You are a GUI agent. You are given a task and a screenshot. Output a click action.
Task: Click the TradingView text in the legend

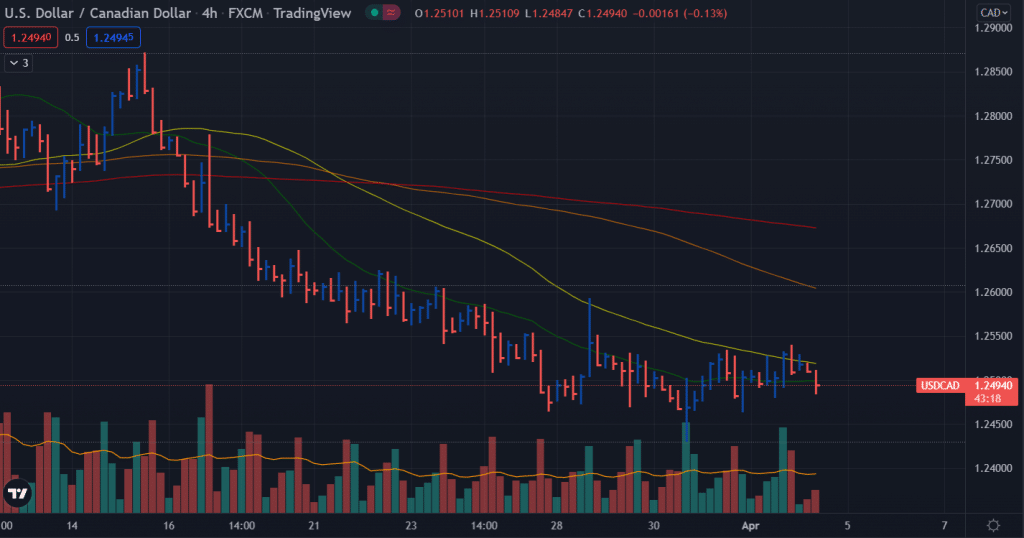(312, 13)
